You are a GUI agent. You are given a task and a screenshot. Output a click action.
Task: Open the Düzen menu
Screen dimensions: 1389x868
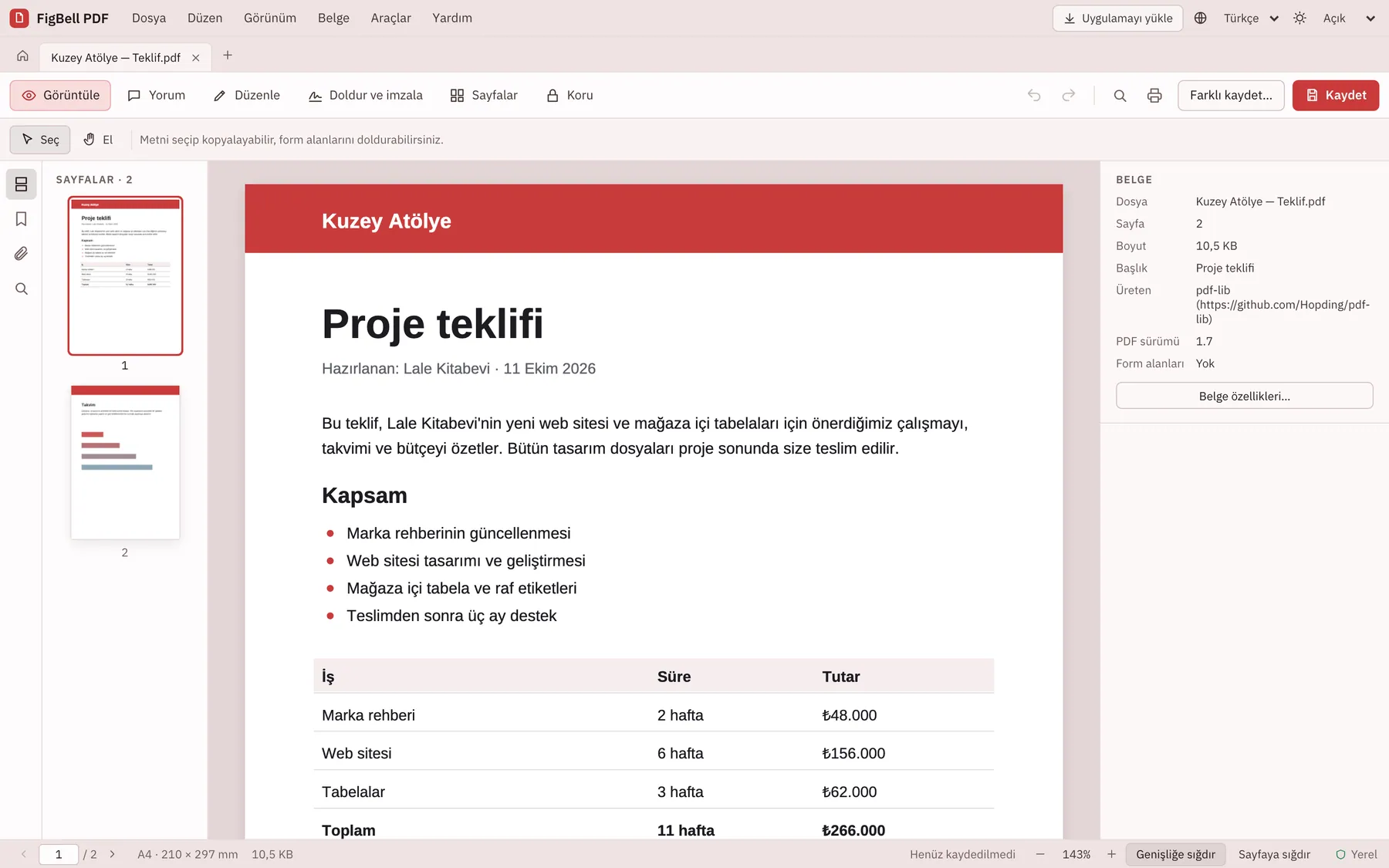click(x=204, y=19)
